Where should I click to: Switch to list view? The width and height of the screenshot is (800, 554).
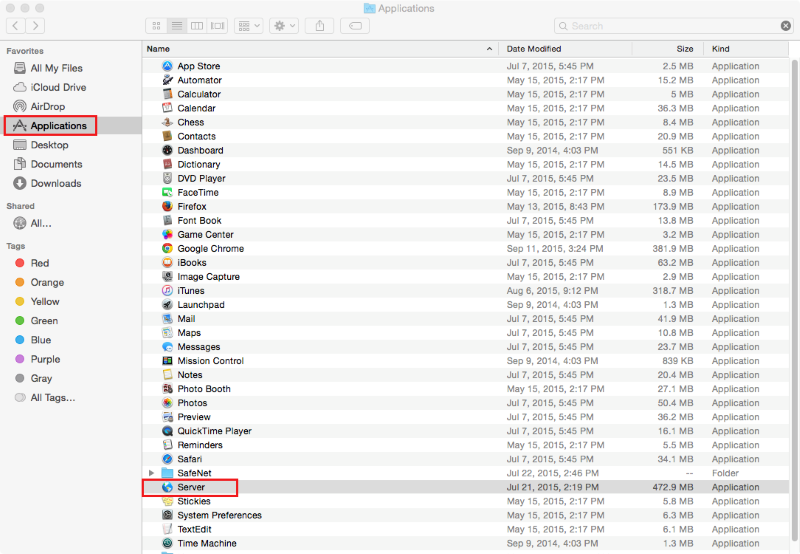coord(177,26)
